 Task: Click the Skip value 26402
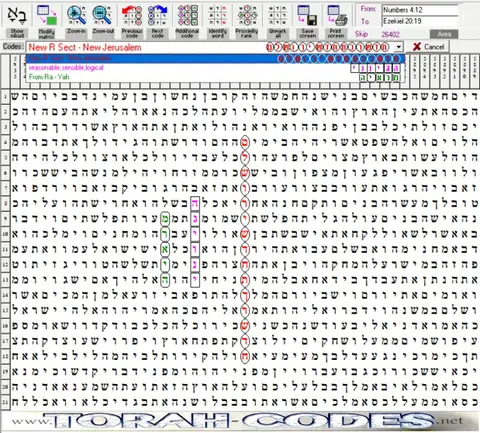[390, 34]
